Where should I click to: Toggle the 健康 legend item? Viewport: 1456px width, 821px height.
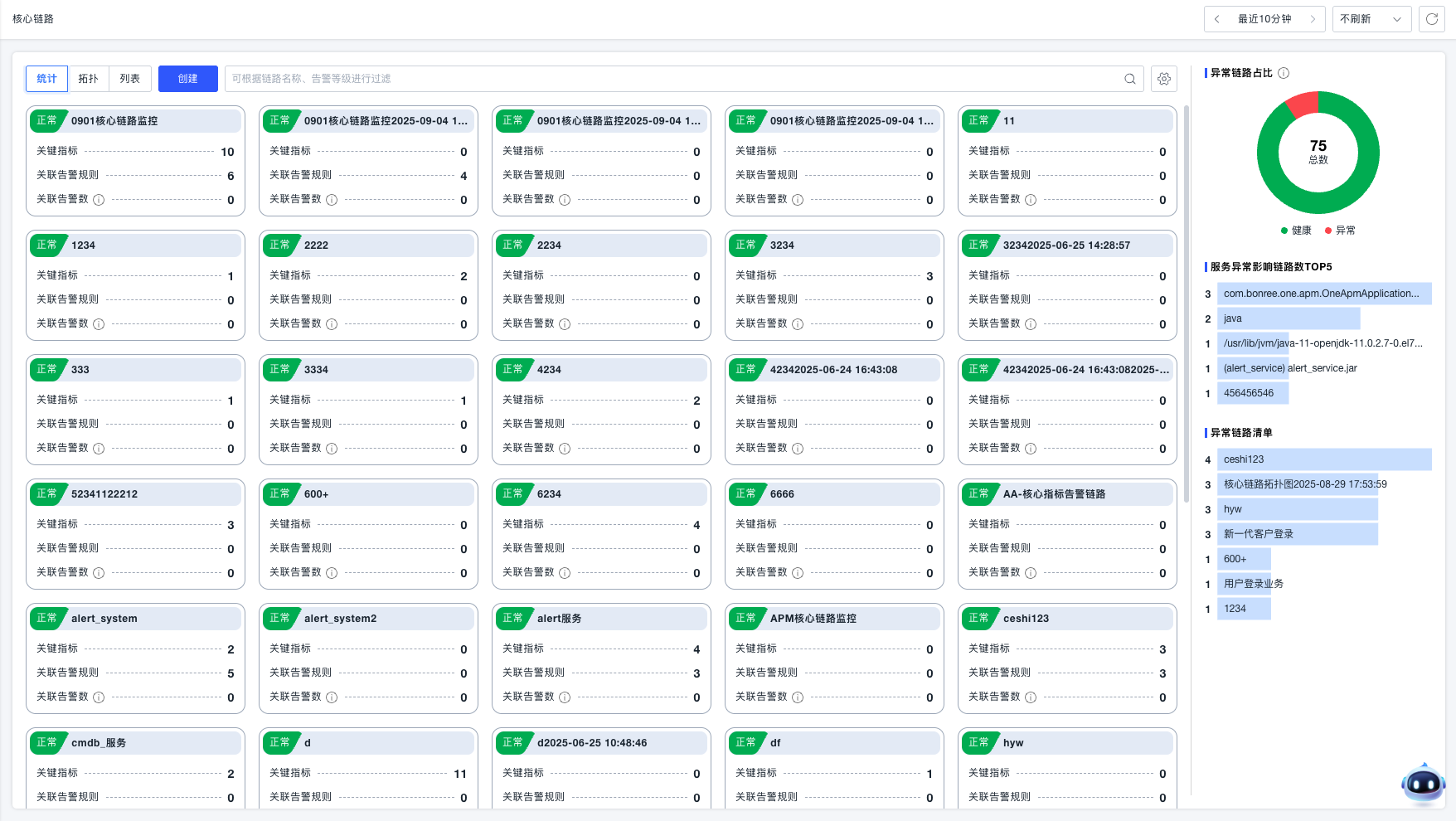pos(1296,231)
